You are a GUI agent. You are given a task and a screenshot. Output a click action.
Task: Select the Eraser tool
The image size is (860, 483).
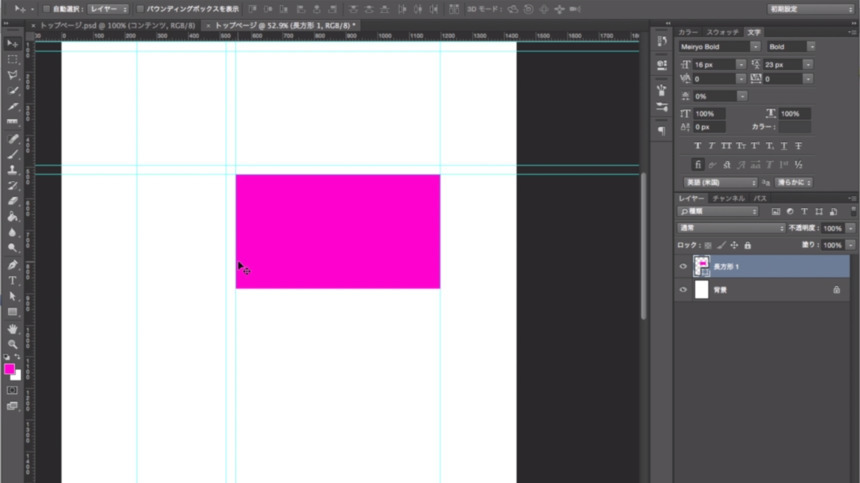12,201
